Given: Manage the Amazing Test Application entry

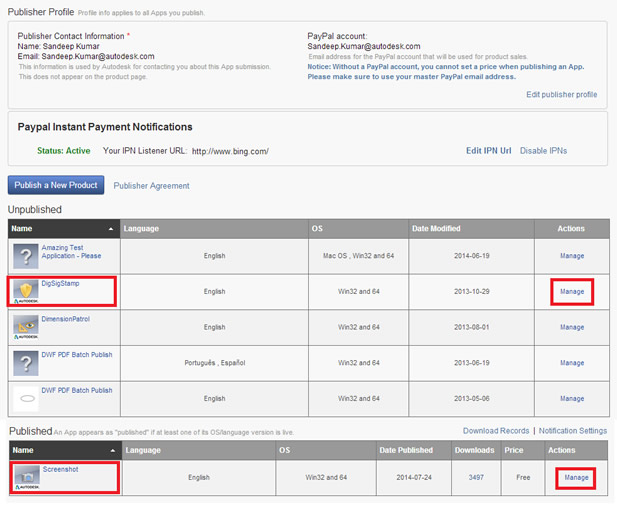Looking at the screenshot, I should [x=572, y=256].
